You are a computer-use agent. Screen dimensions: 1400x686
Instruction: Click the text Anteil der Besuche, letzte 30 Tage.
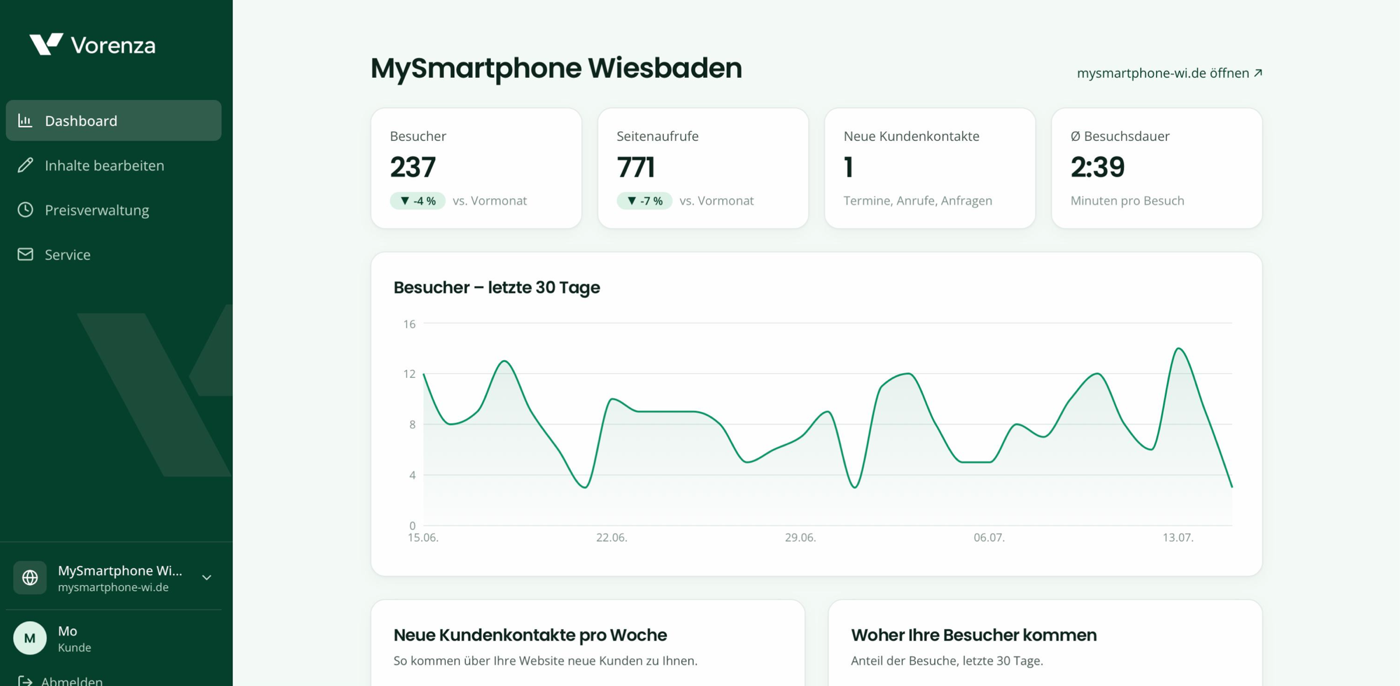click(x=947, y=661)
